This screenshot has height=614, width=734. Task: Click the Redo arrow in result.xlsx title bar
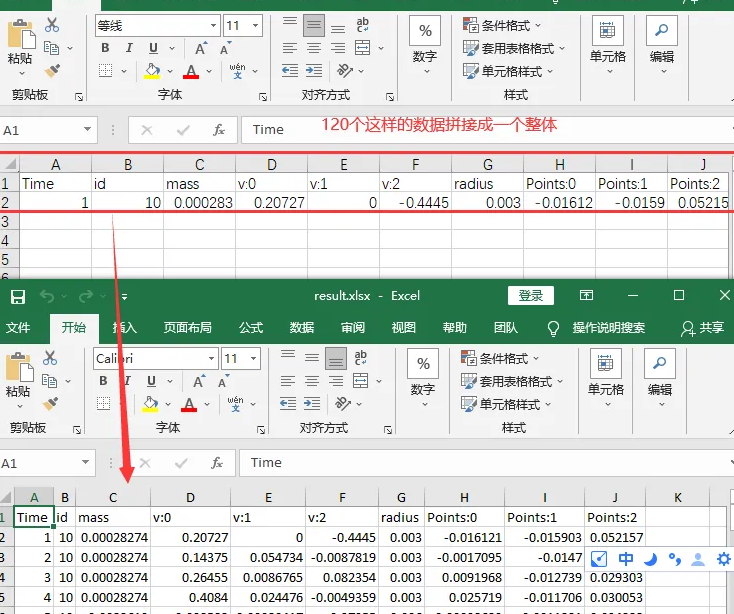tap(86, 296)
